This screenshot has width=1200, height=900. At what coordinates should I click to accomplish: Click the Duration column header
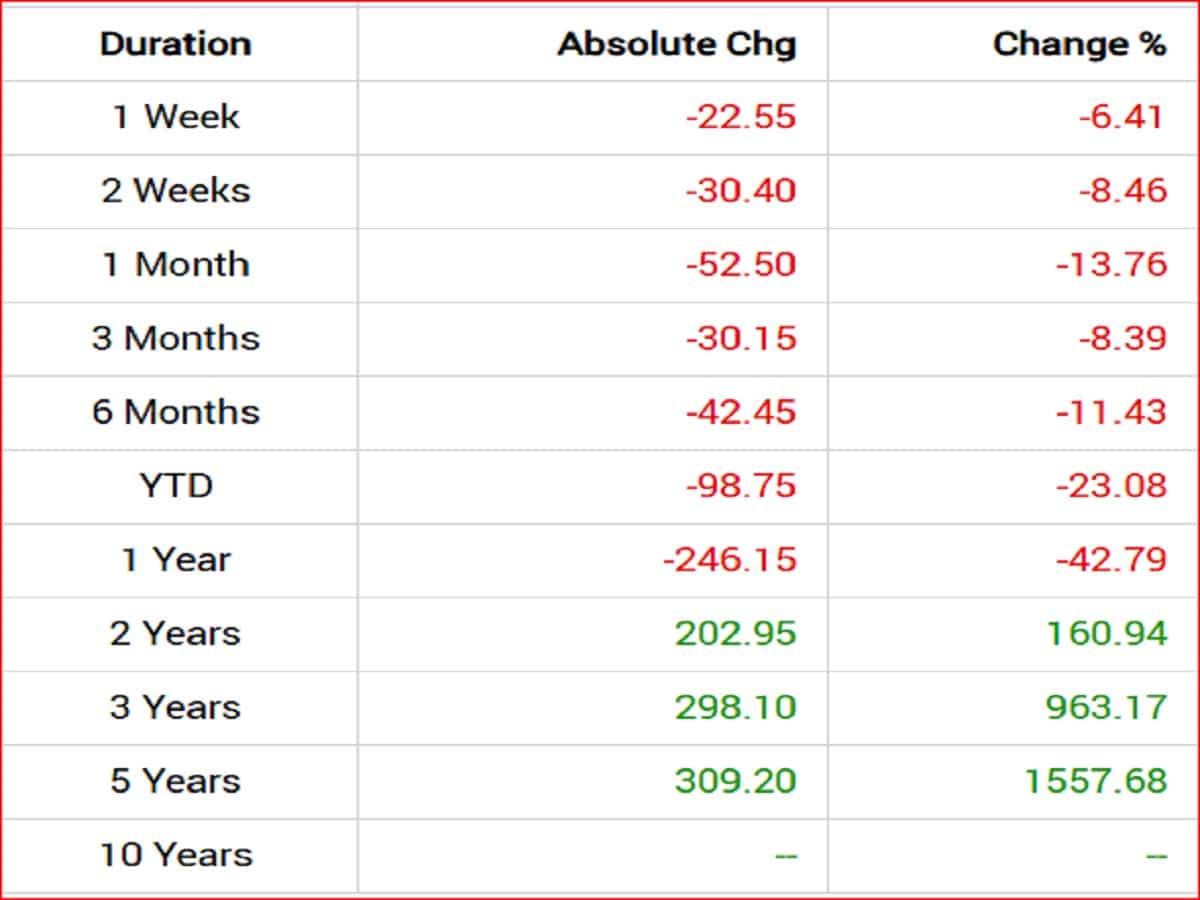(175, 44)
